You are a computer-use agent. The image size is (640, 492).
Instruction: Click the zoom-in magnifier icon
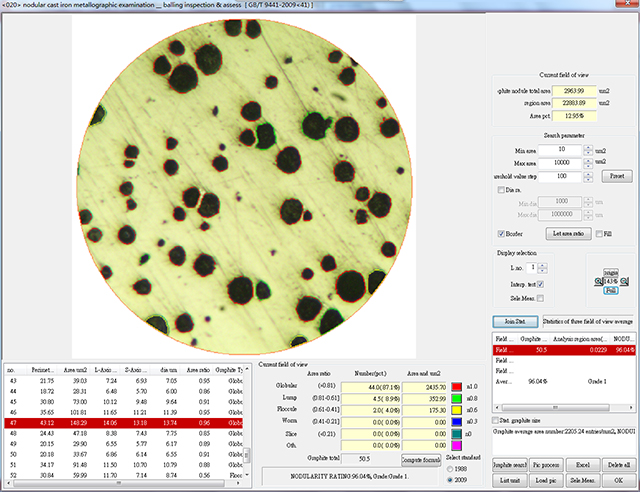(624, 281)
